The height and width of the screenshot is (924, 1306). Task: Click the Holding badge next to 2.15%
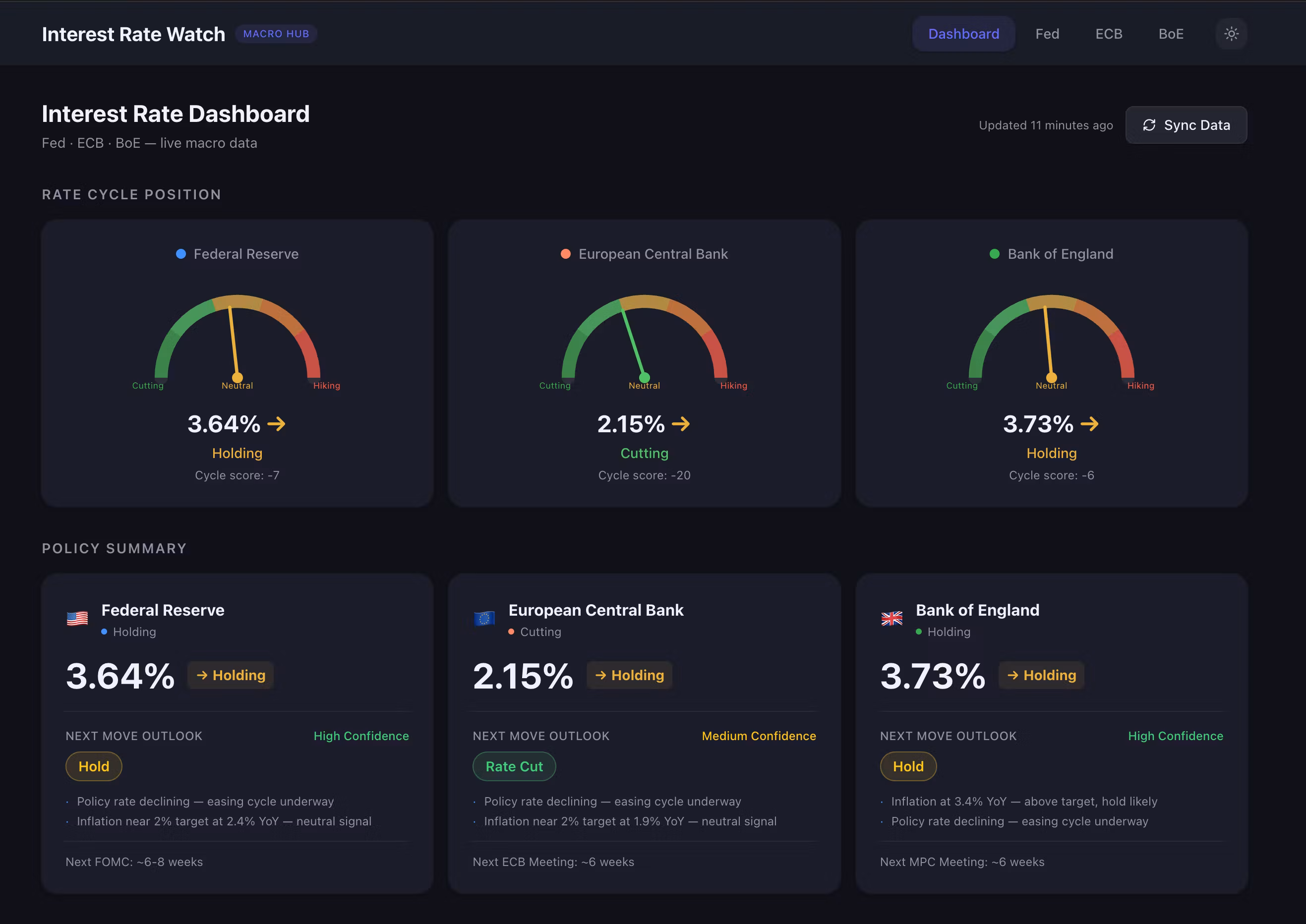(629, 675)
